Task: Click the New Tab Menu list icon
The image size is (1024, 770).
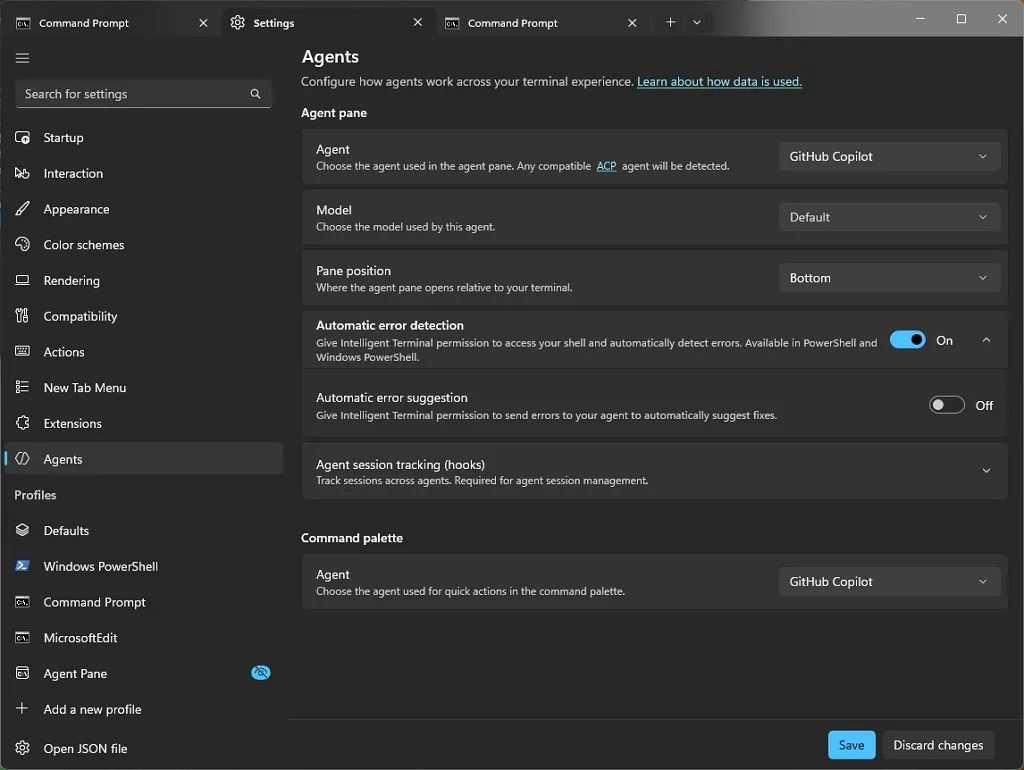Action: click(x=22, y=387)
